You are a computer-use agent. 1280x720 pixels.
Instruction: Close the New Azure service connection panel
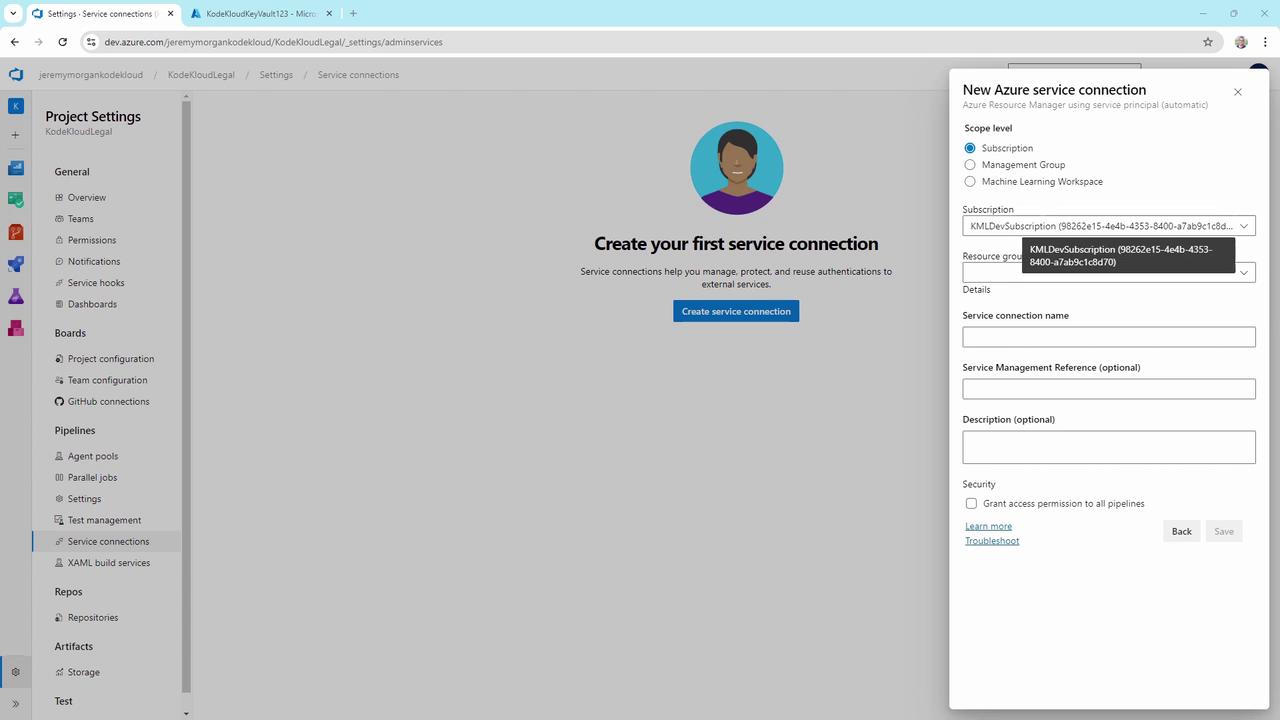1238,92
